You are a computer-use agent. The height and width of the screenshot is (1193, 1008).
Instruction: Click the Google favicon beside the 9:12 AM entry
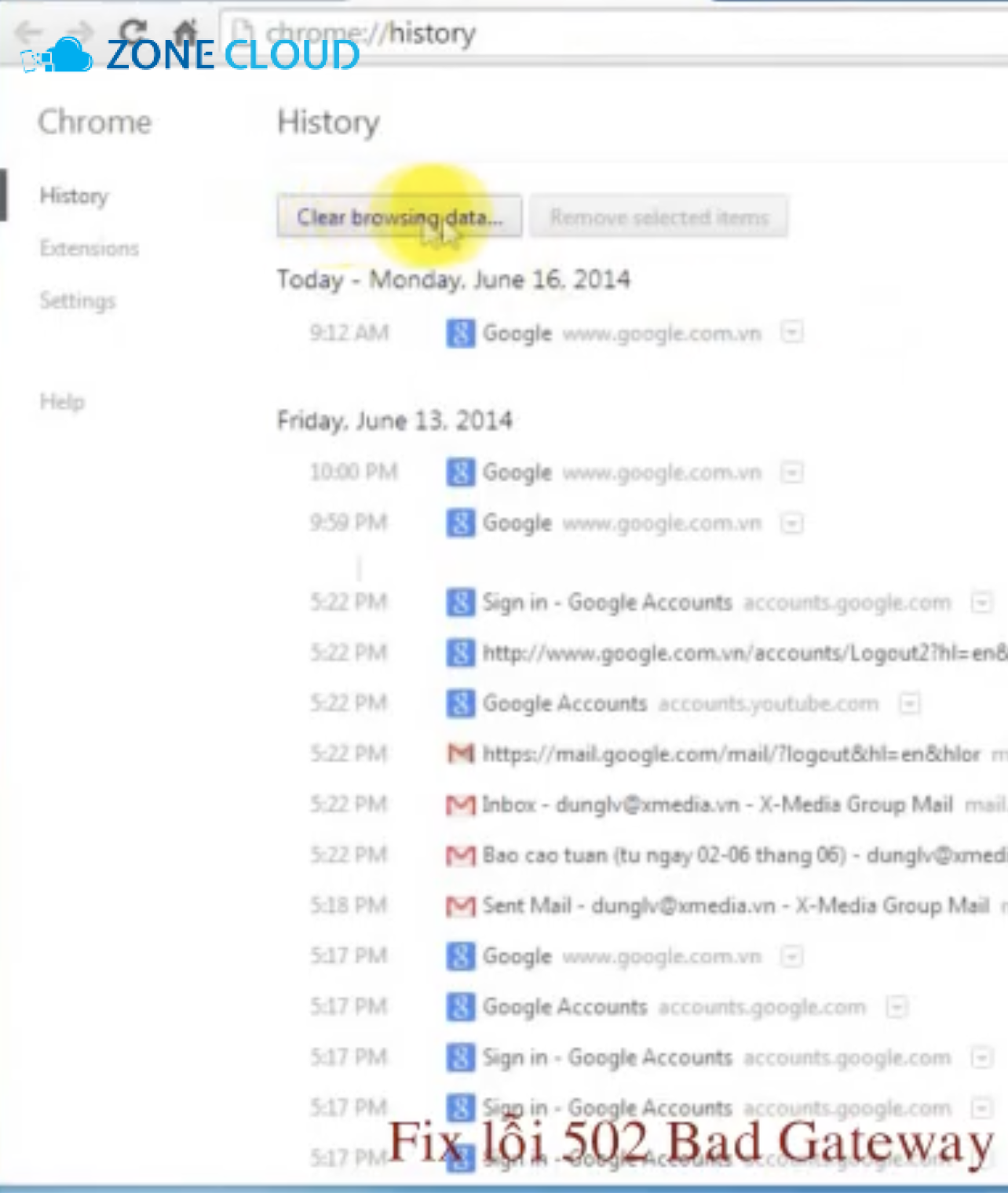[460, 333]
